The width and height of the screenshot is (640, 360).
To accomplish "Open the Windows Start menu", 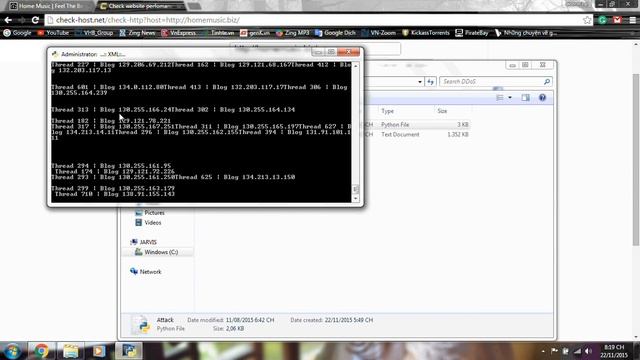I will coord(12,351).
